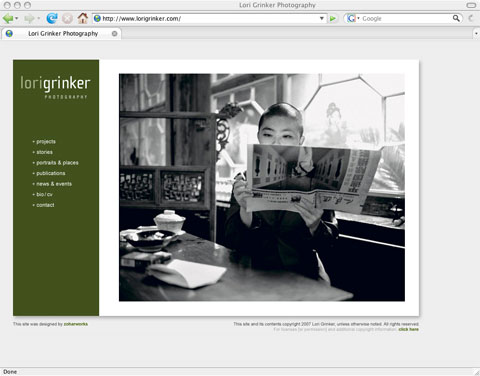Select the Lori Grinker Photography tab
This screenshot has height=376, width=480.
(62, 33)
